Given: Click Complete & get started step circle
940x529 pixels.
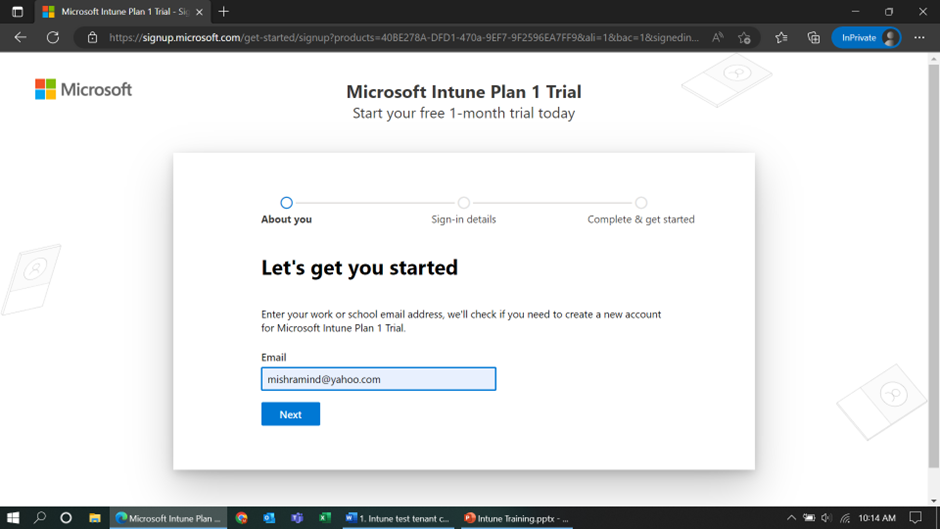Looking at the screenshot, I should pos(641,203).
